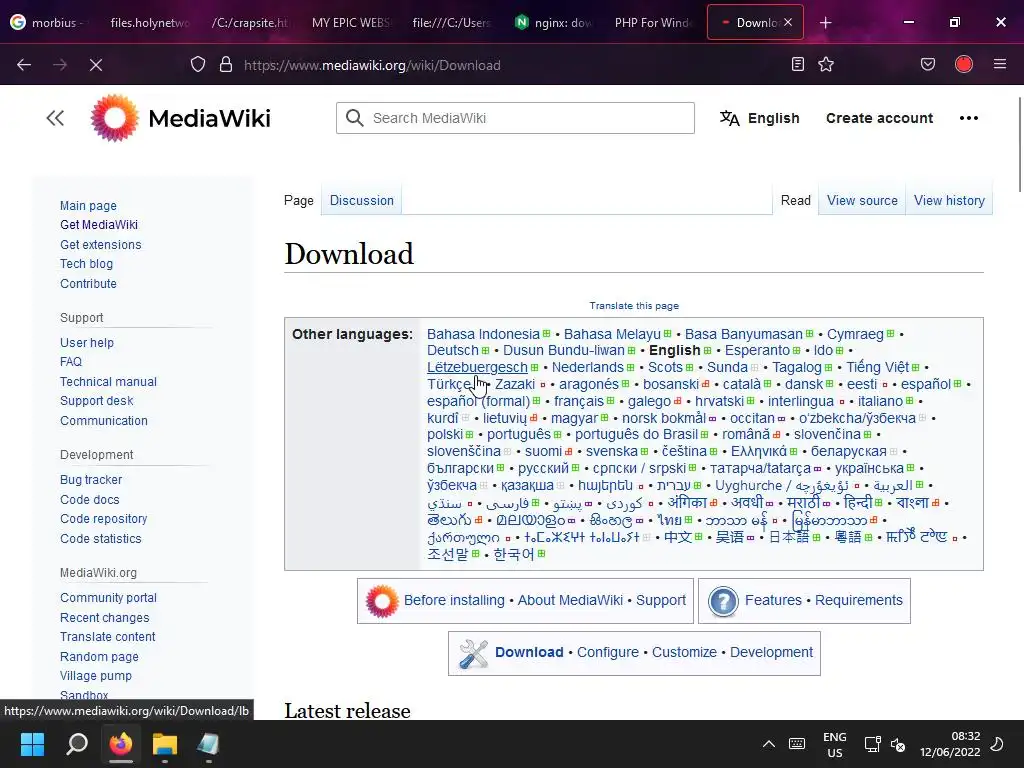Open Recent changes in sidebar
Image resolution: width=1024 pixels, height=768 pixels.
tap(104, 618)
